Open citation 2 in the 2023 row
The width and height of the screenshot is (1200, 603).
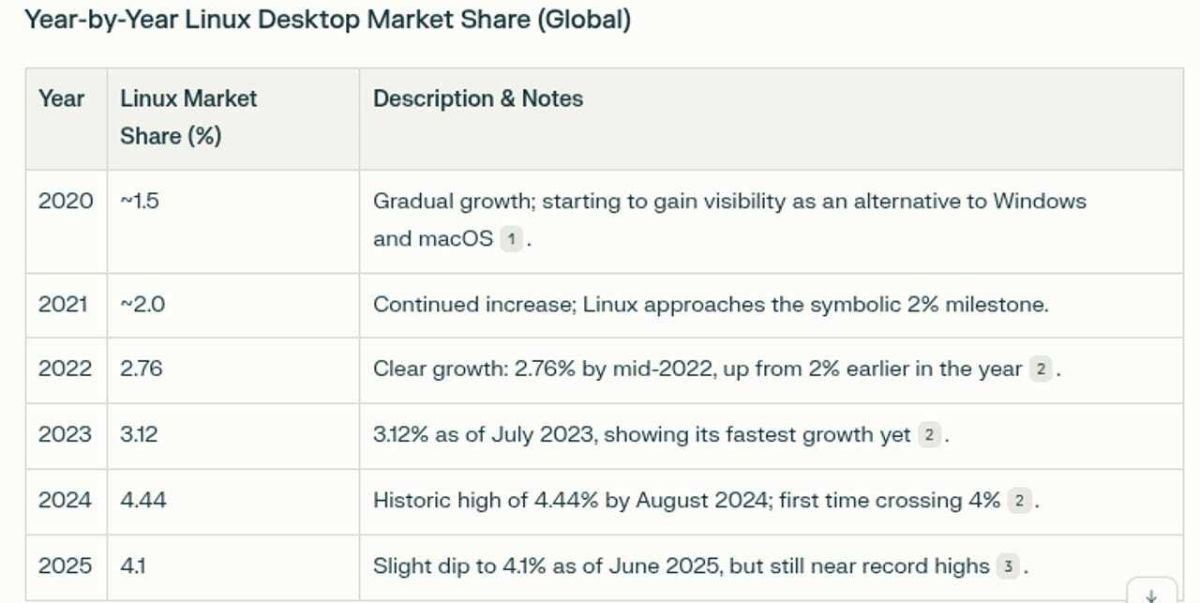tap(930, 435)
